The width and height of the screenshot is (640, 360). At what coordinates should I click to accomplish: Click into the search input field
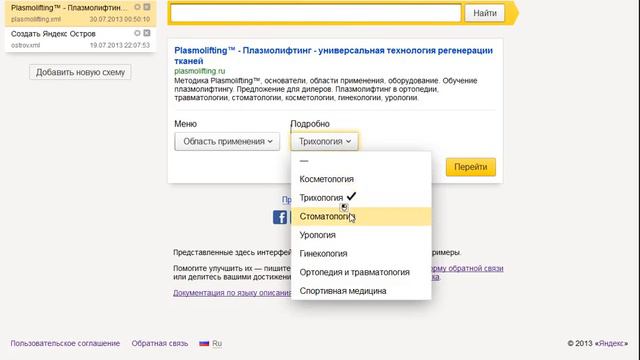(x=316, y=13)
